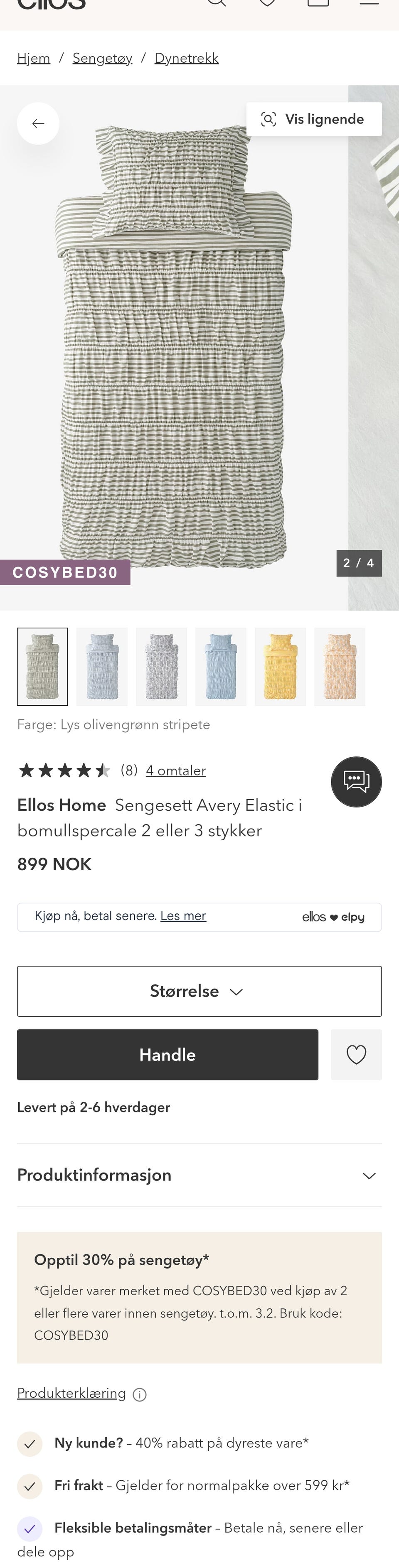Select the solid light blue variant
399x1568 pixels.
(221, 667)
